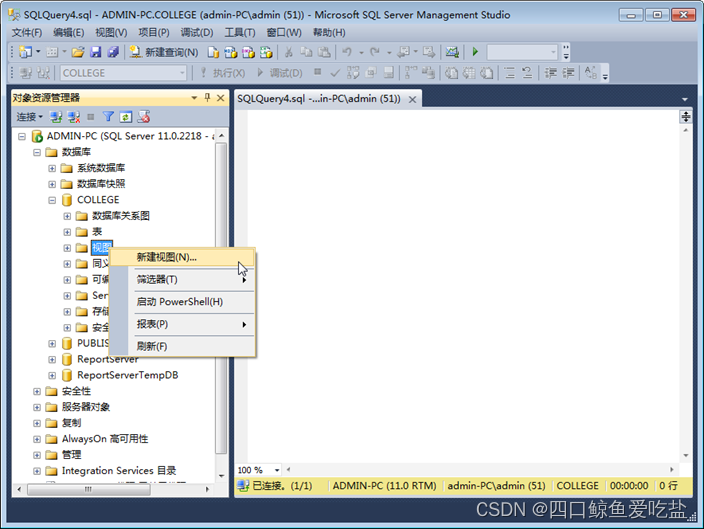The image size is (704, 529).
Task: Collapse the COLLEGE database node
Action: coord(52,200)
